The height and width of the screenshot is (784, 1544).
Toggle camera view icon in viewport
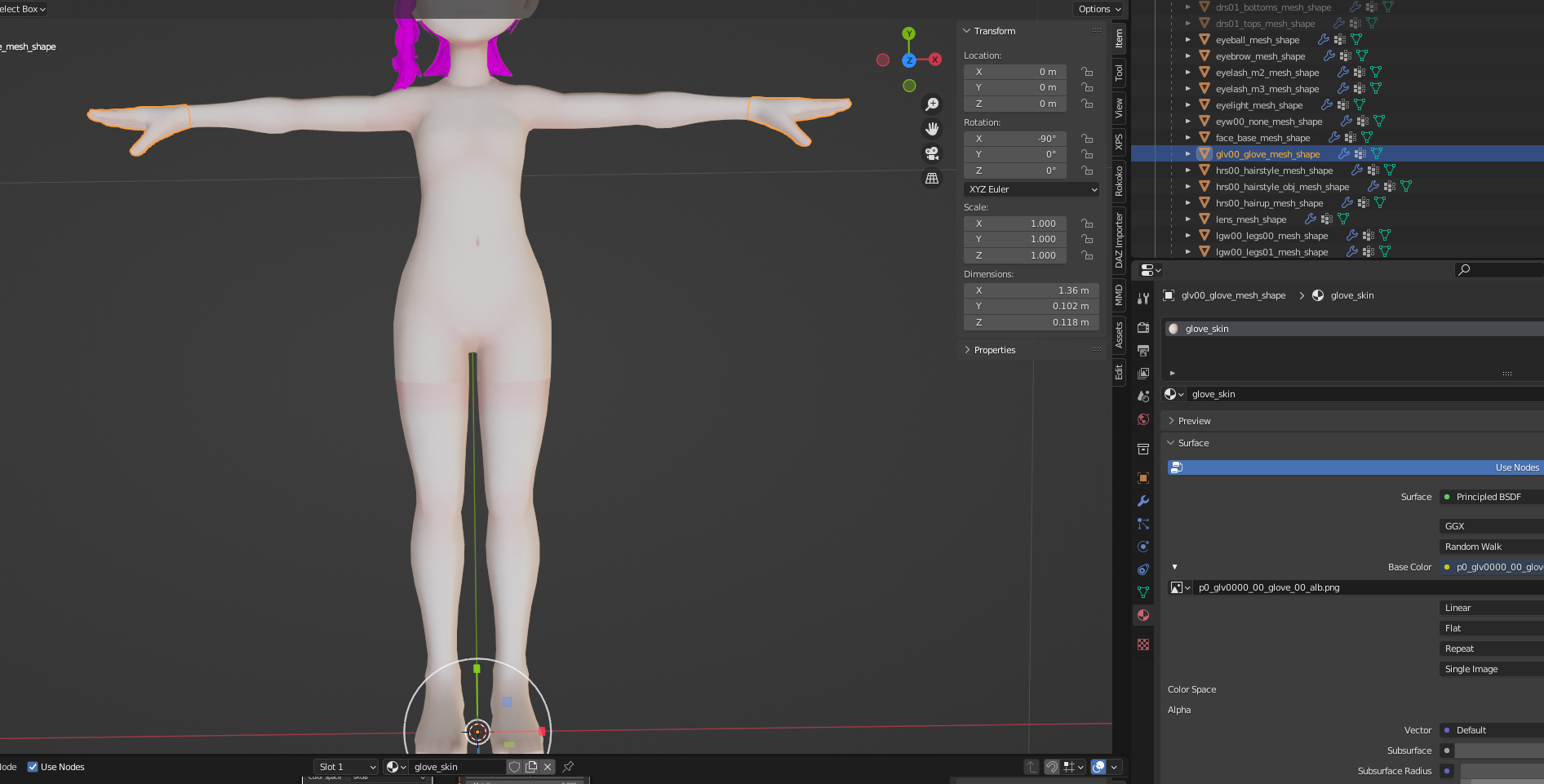[x=932, y=153]
